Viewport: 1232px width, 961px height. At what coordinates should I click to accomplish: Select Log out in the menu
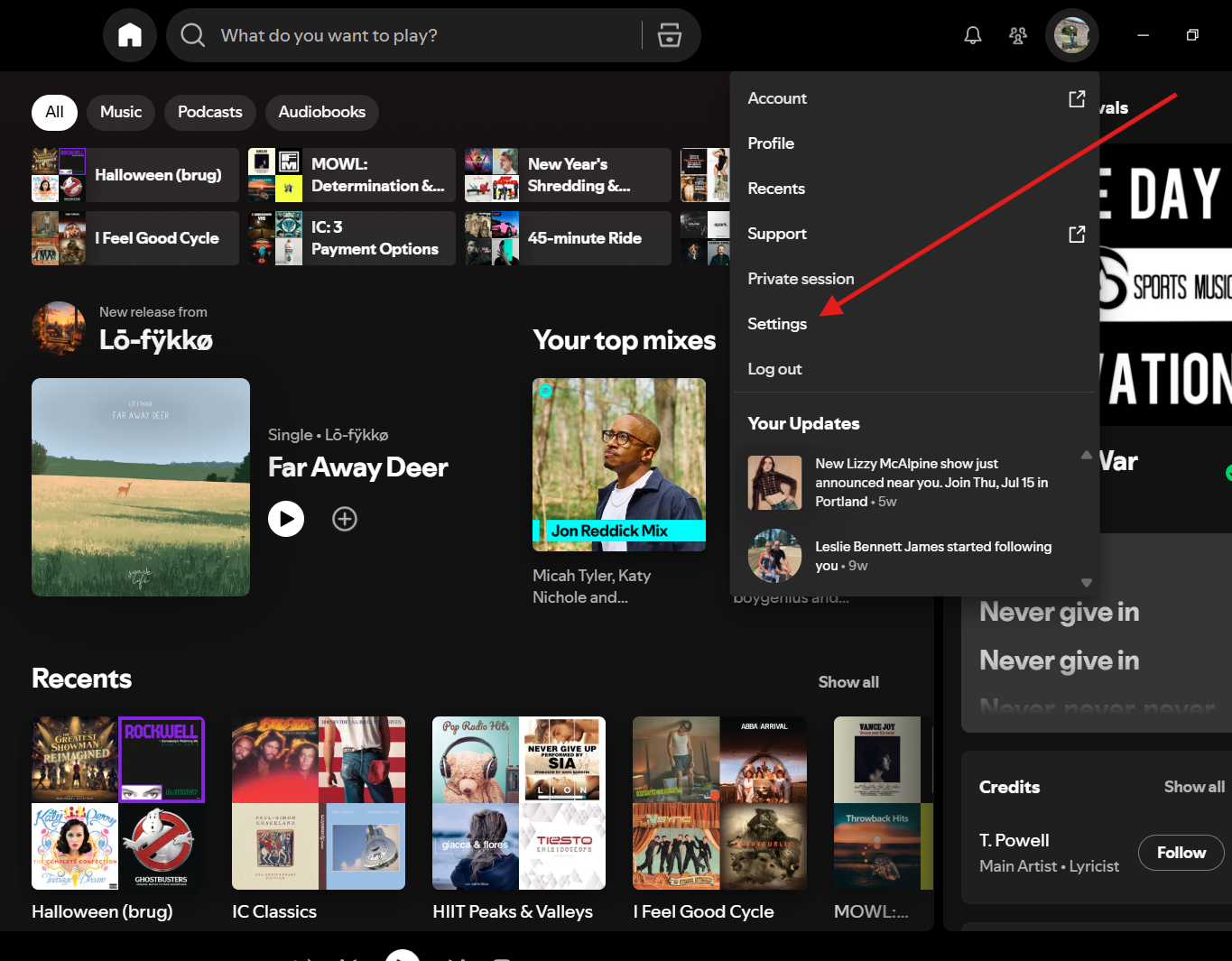coord(914,369)
